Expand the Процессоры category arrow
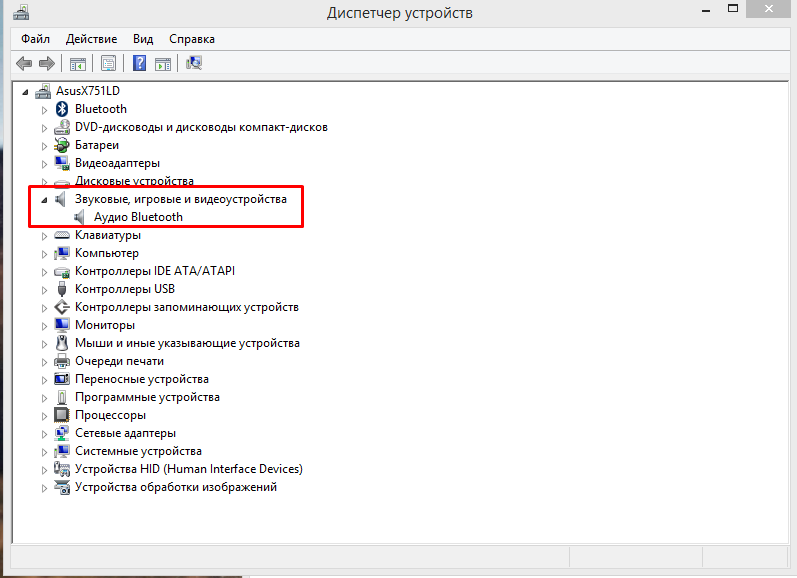The width and height of the screenshot is (797, 578). pos(44,416)
